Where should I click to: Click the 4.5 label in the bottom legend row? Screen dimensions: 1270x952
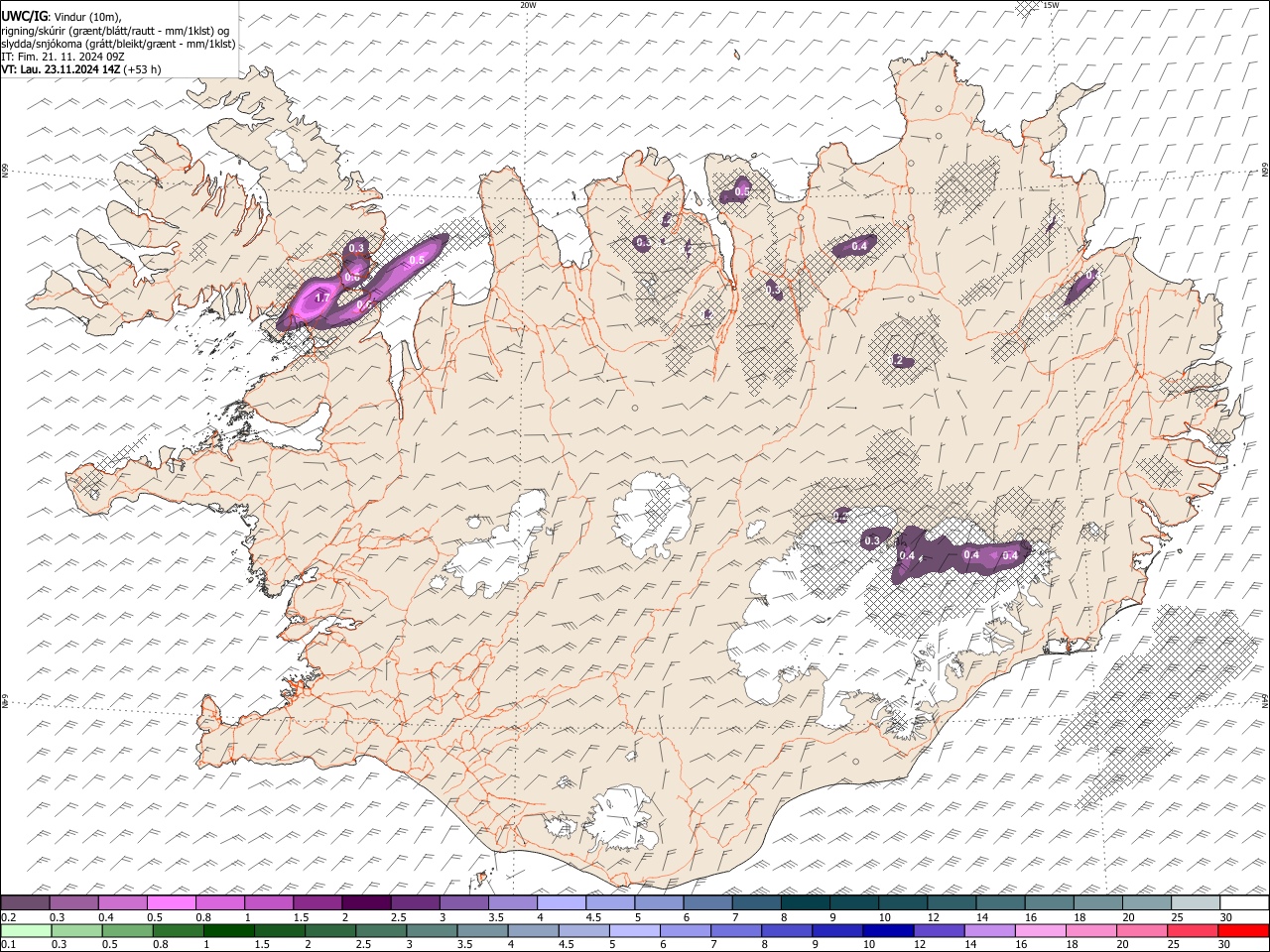pyautogui.click(x=566, y=944)
